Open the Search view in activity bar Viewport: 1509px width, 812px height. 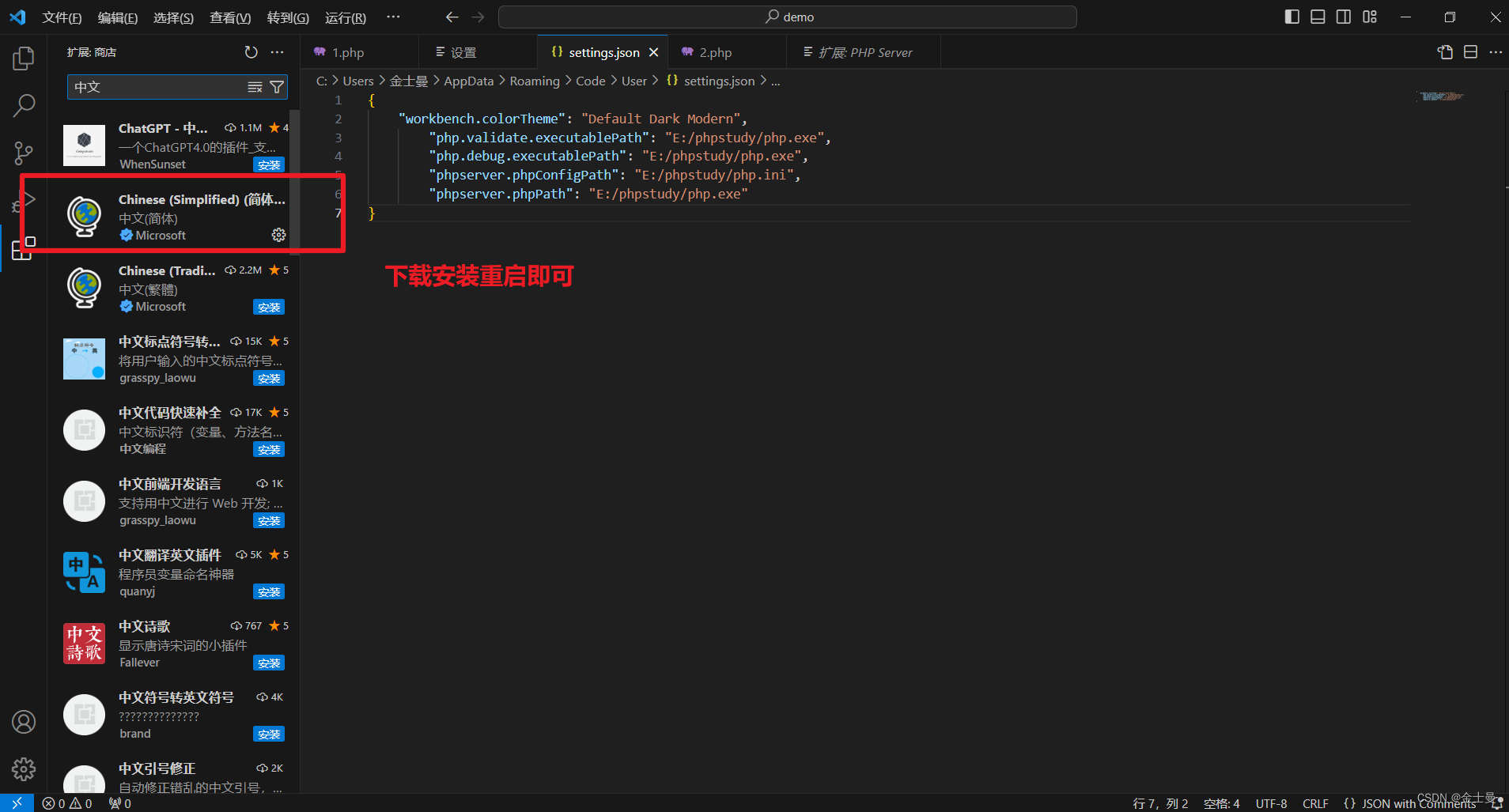24,105
